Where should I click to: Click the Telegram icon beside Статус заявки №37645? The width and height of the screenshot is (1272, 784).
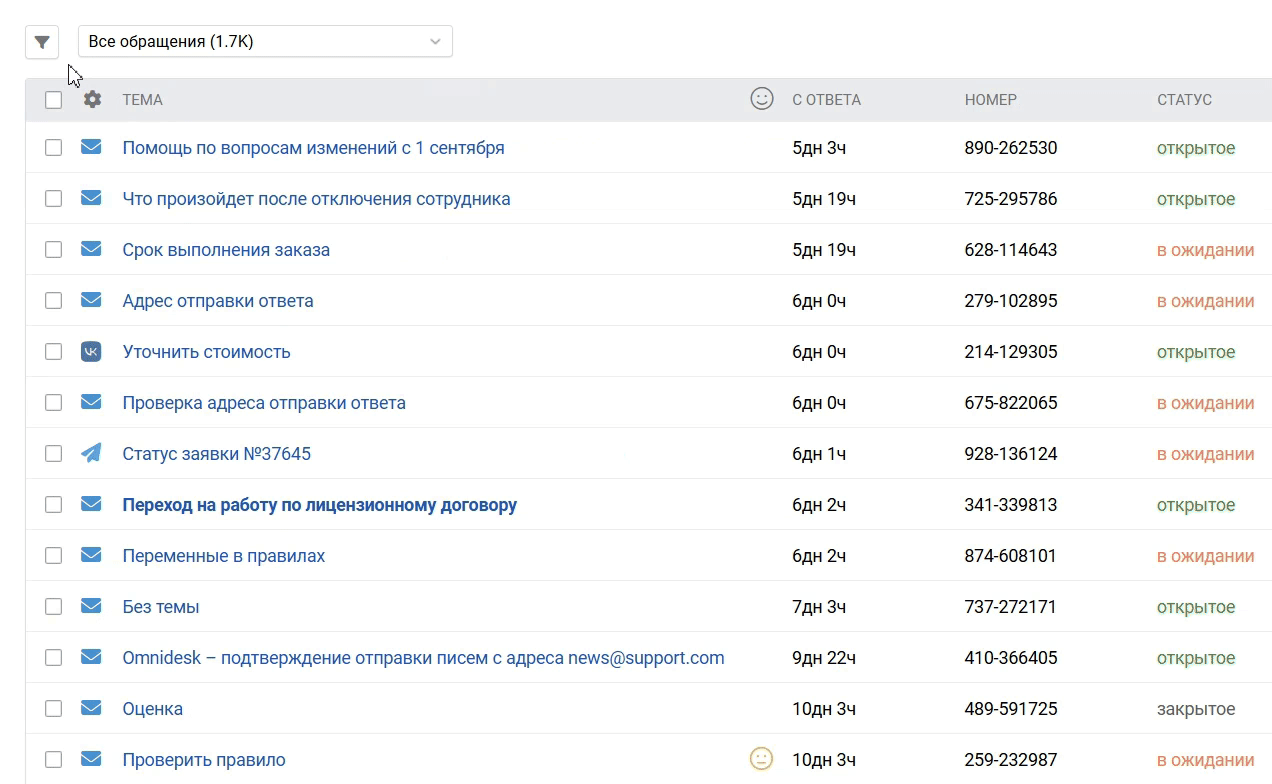coord(91,454)
